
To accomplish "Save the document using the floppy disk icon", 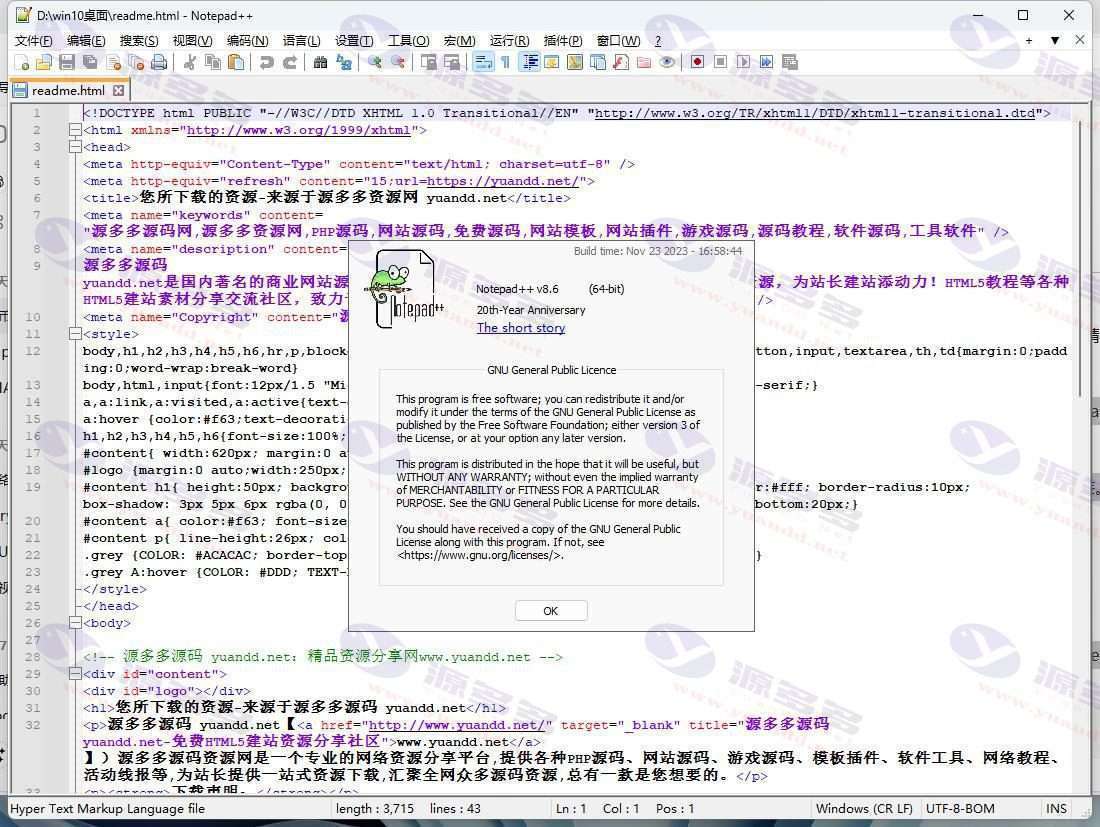I will [67, 62].
